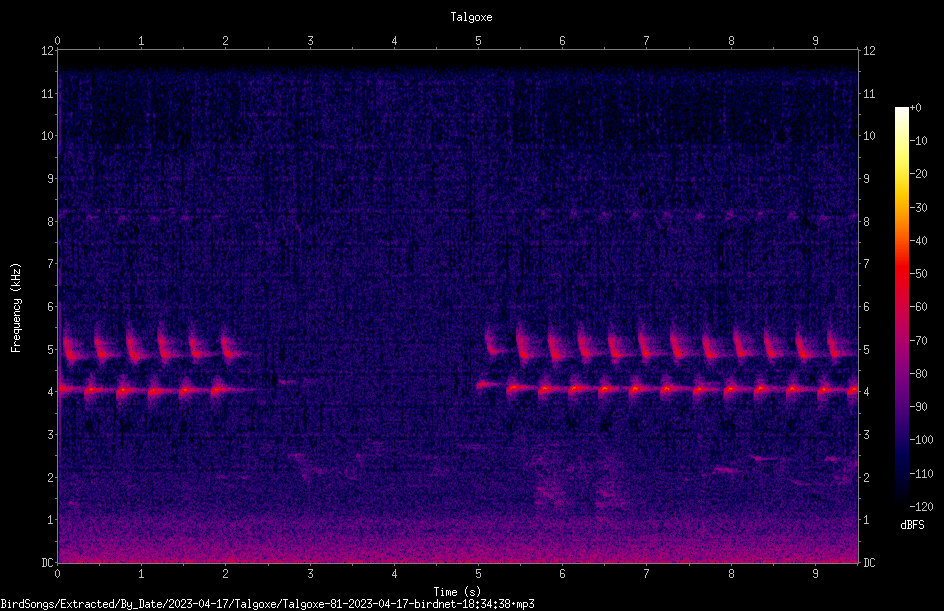Click the 5 second tick on bottom time axis
This screenshot has width=944, height=611.
point(479,574)
